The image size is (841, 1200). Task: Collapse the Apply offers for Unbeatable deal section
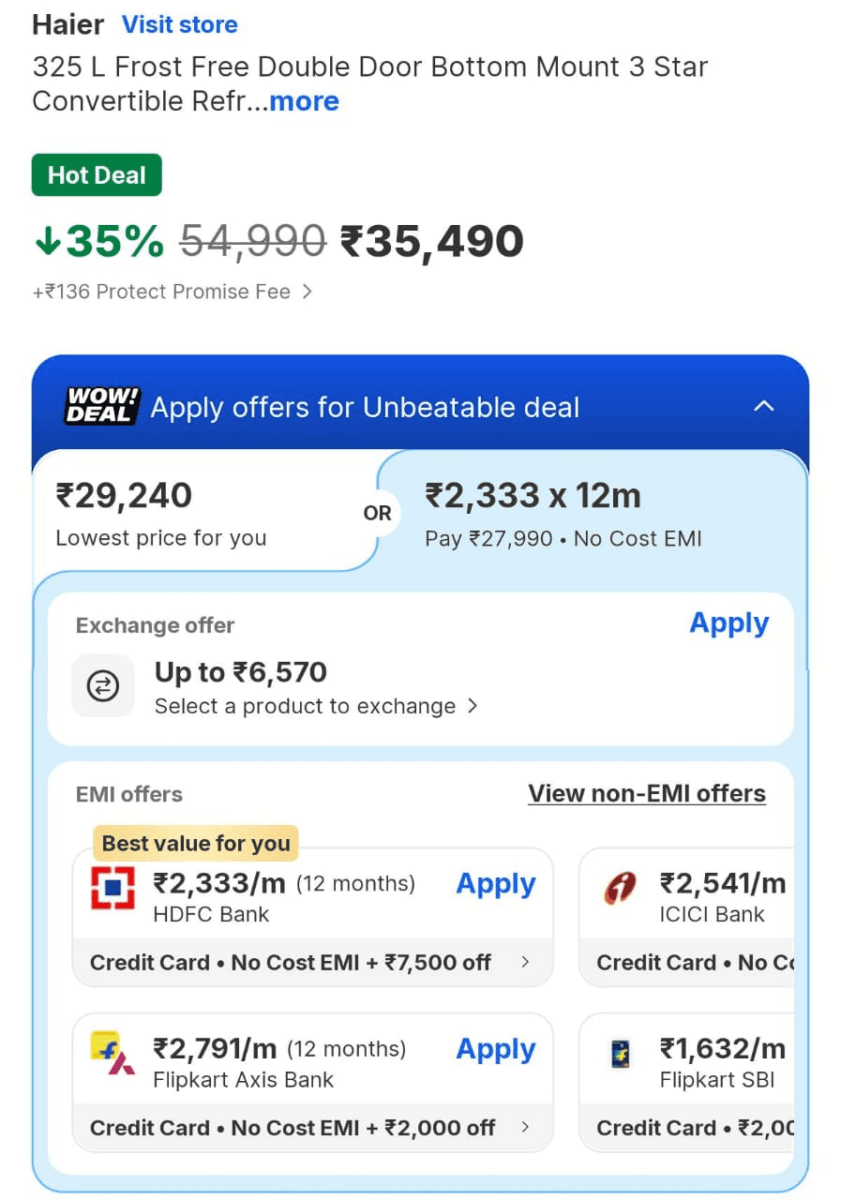[764, 406]
